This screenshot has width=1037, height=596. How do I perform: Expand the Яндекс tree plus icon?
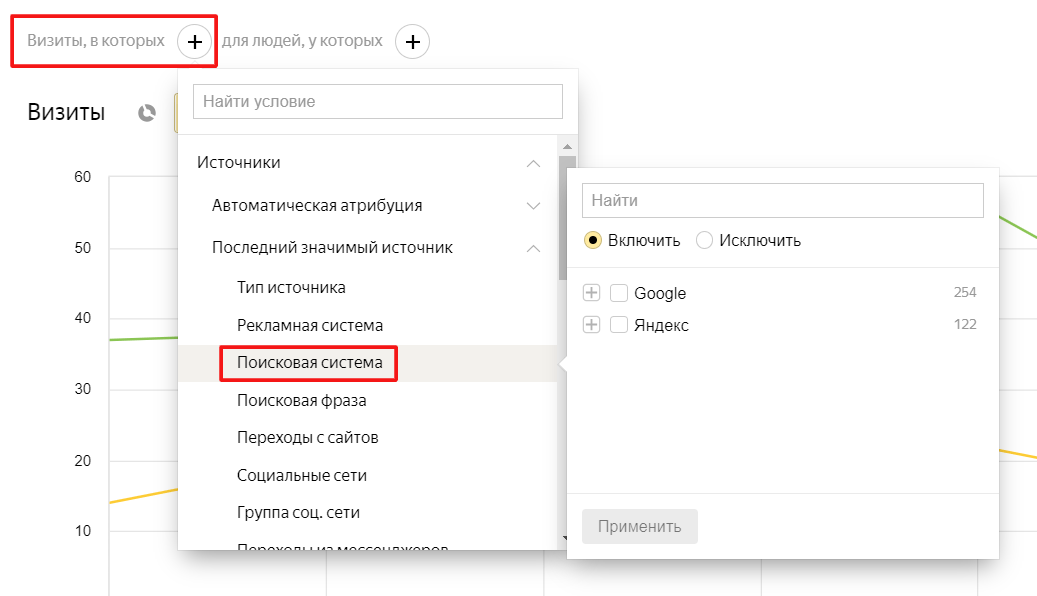[591, 325]
